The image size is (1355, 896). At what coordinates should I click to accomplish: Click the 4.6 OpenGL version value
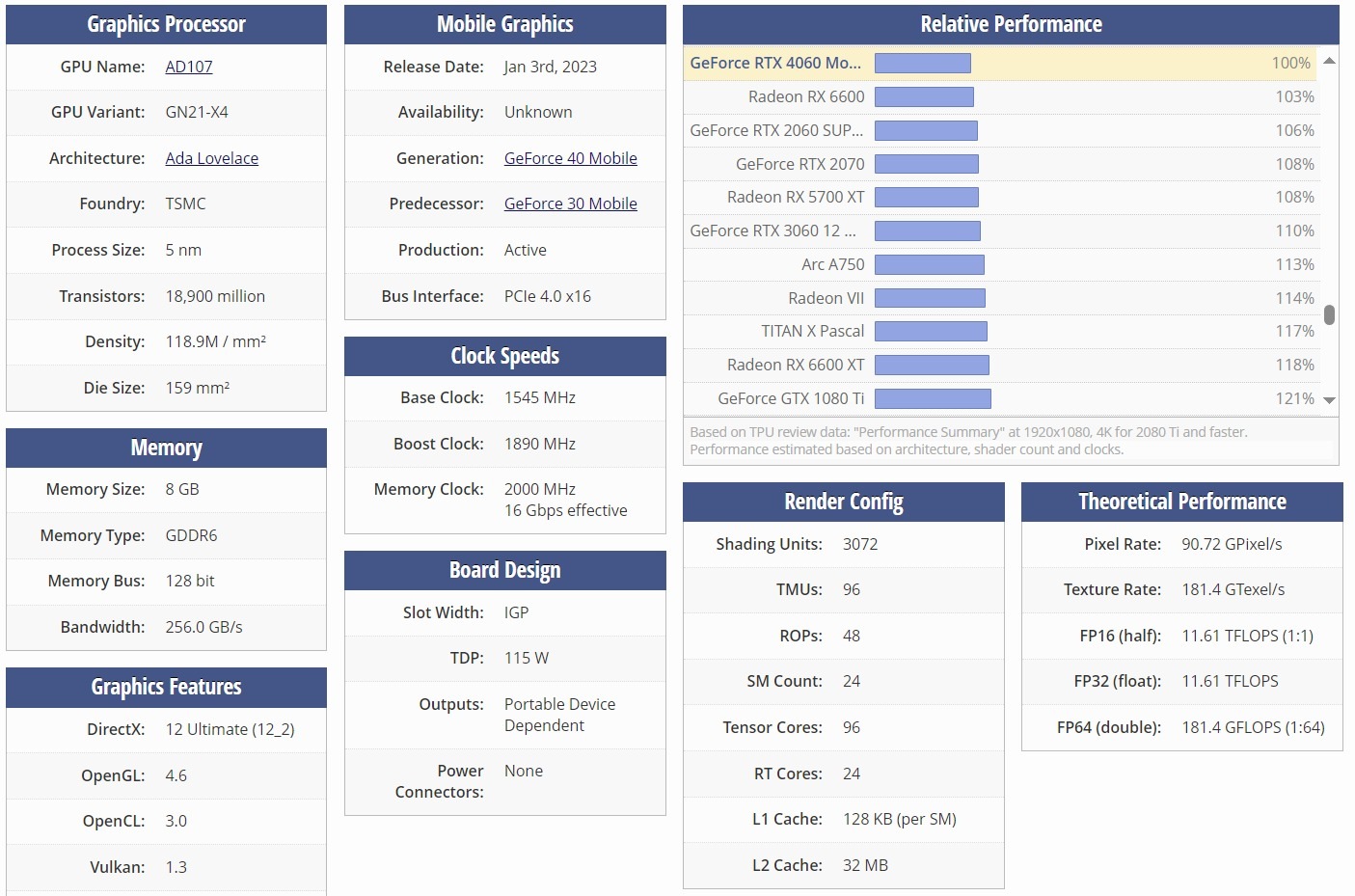pos(176,775)
